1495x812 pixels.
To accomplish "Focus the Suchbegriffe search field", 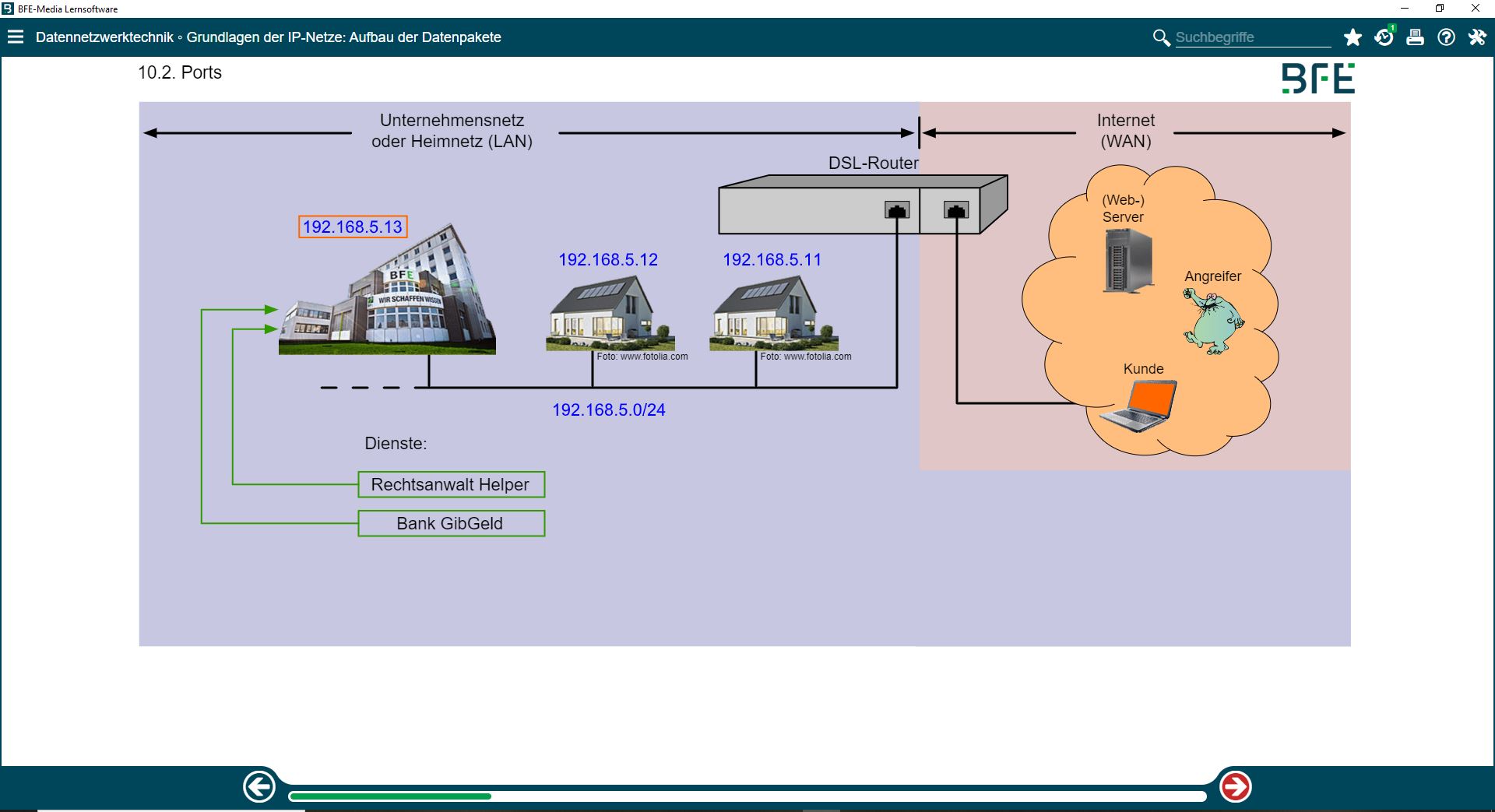I will [x=1251, y=37].
